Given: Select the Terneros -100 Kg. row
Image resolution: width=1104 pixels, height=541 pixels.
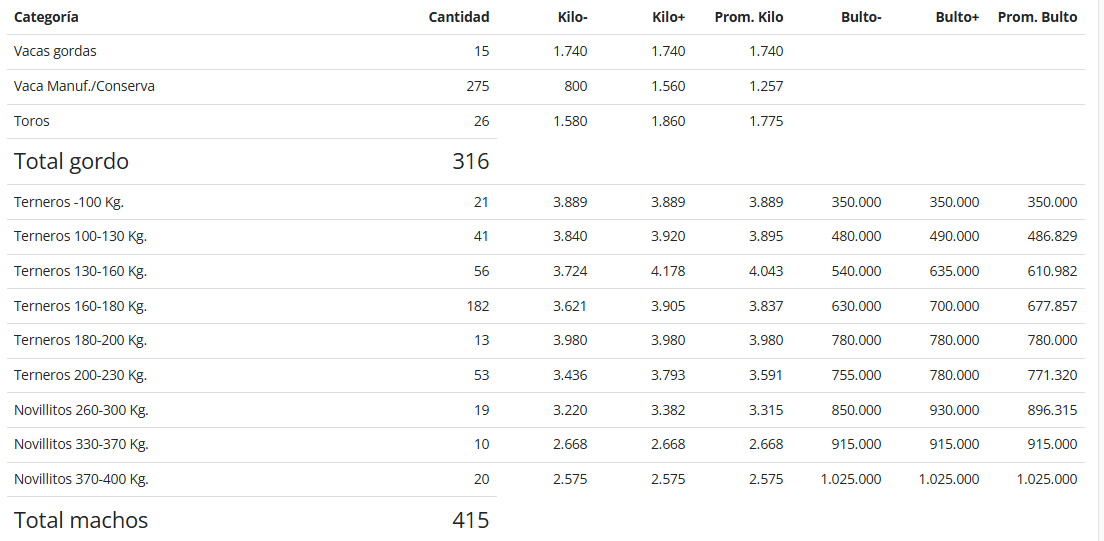Looking at the screenshot, I should [546, 202].
